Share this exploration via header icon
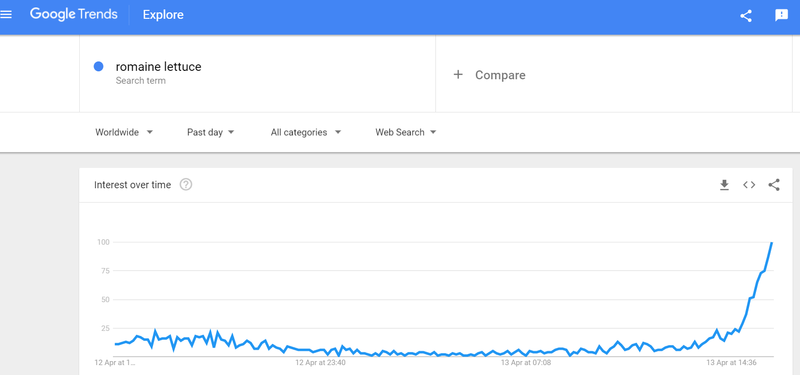This screenshot has height=375, width=800. [746, 16]
